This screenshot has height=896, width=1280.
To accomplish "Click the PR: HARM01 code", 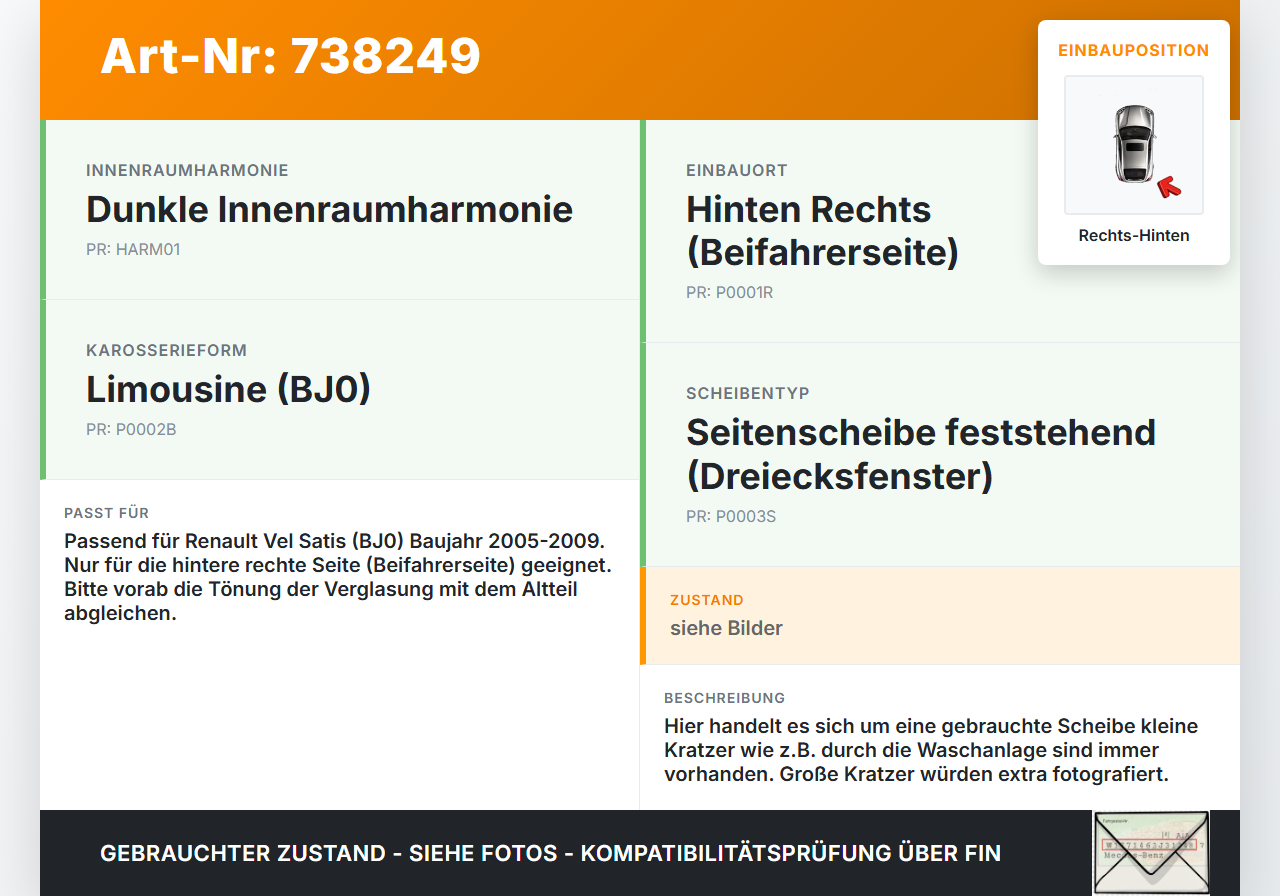I will point(133,249).
